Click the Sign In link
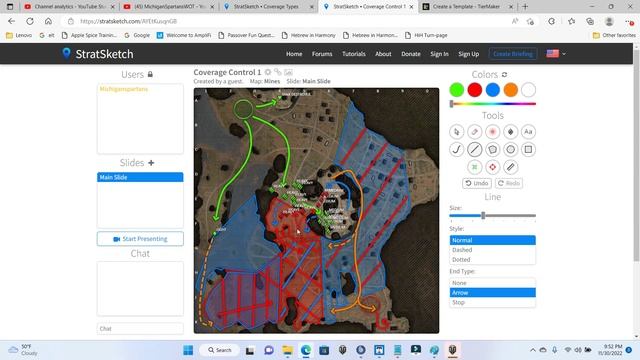The image size is (640, 360). [x=439, y=54]
